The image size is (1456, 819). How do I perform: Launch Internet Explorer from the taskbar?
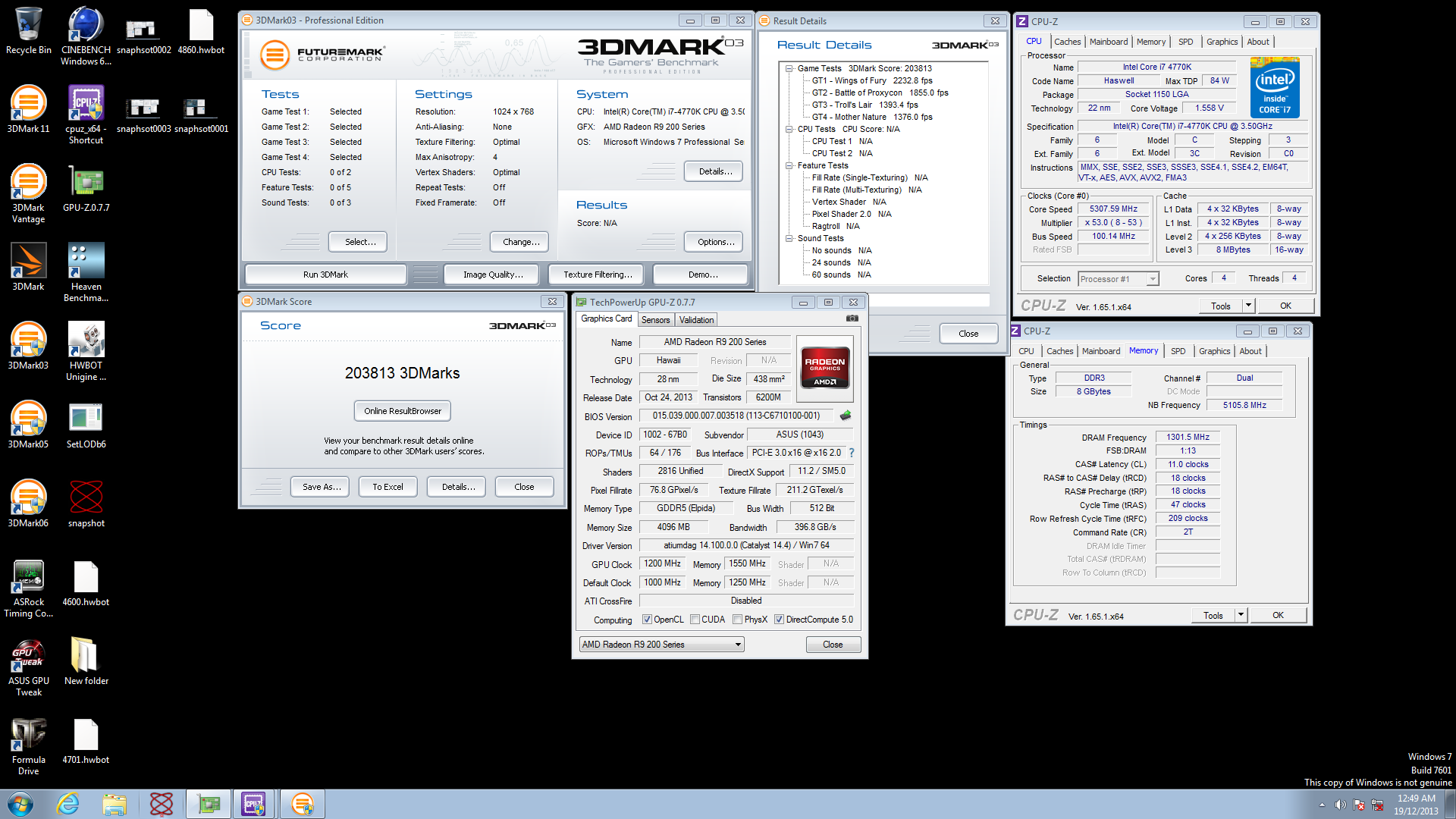point(68,804)
